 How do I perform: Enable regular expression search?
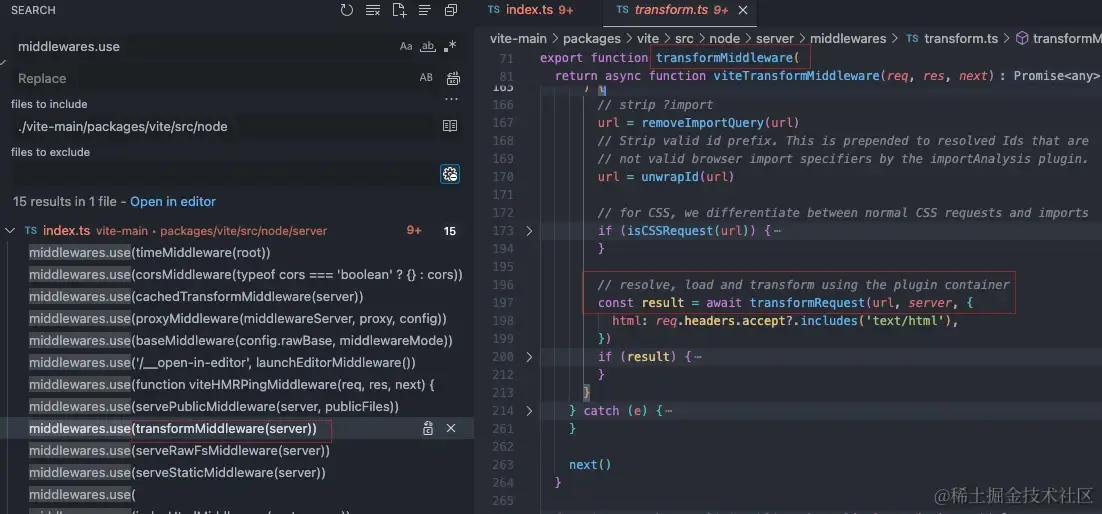pyautogui.click(x=450, y=46)
